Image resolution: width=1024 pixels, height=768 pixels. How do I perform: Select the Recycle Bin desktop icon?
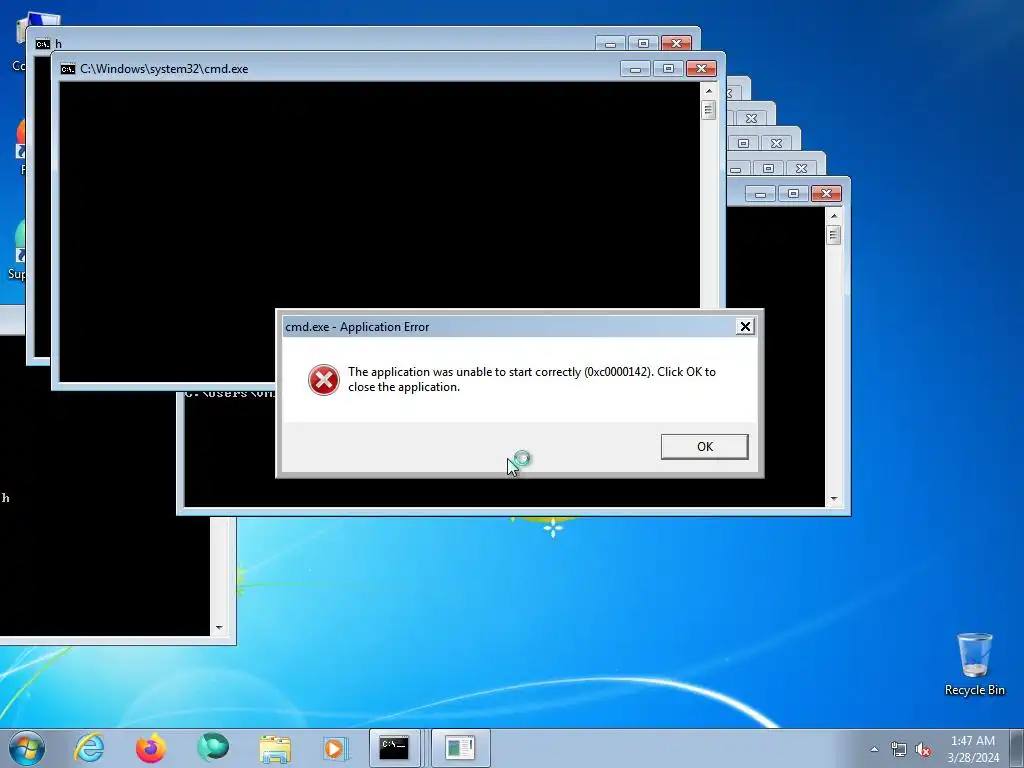pos(974,664)
